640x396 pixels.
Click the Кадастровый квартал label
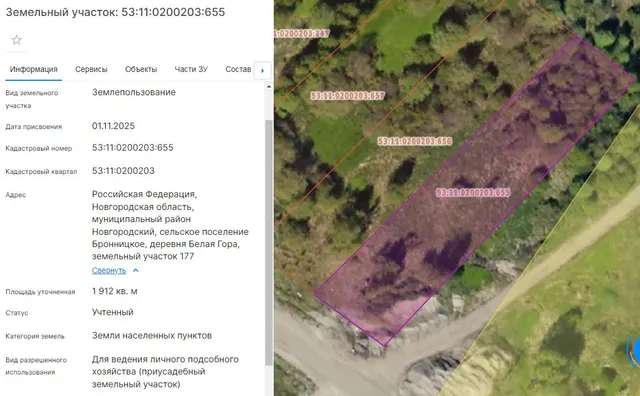(41, 171)
